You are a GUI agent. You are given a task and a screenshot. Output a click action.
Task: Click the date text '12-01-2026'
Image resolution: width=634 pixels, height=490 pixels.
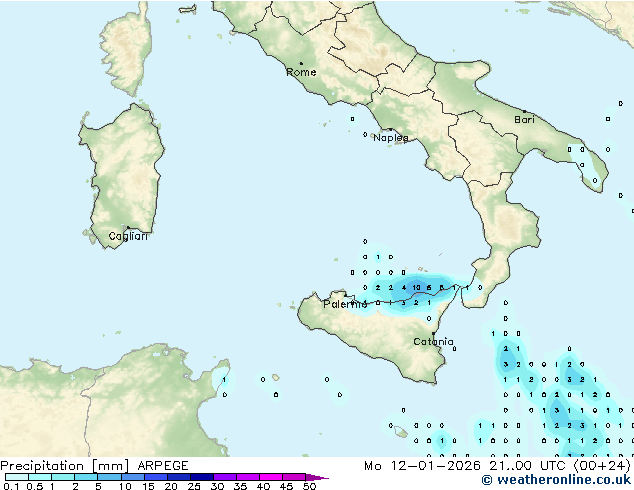[x=435, y=466]
